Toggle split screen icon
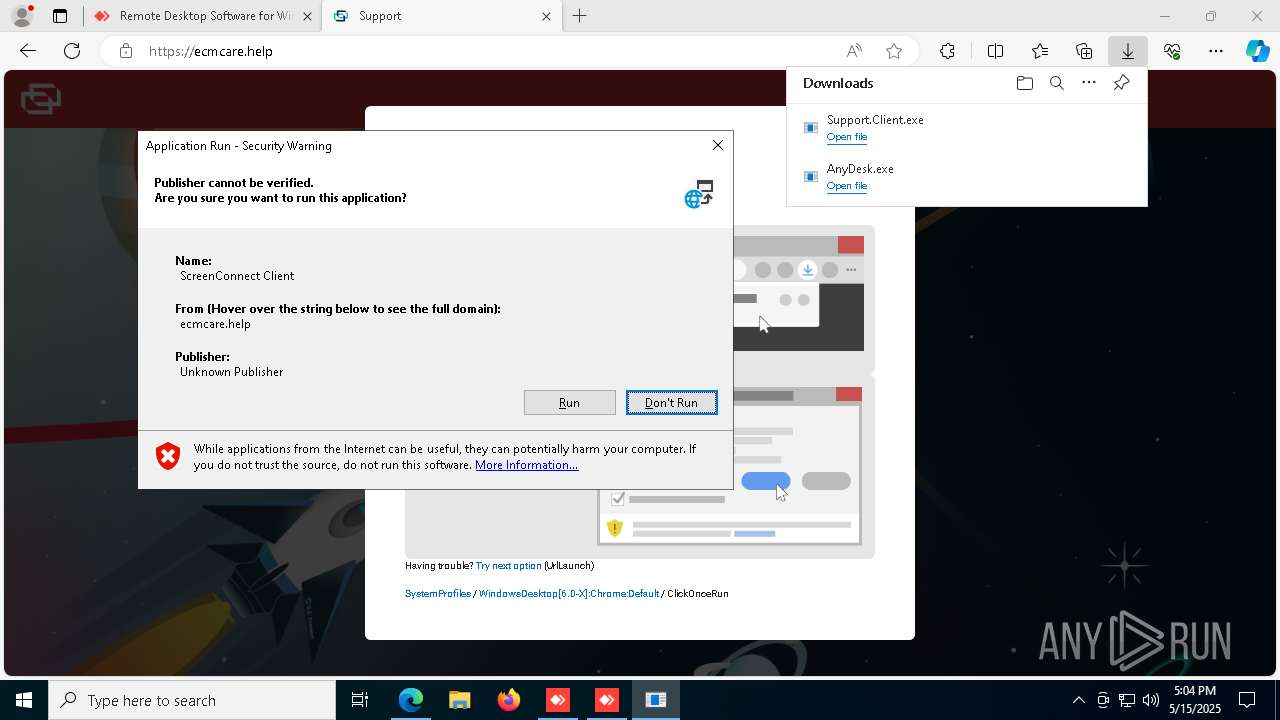The width and height of the screenshot is (1280, 720). pos(996,51)
